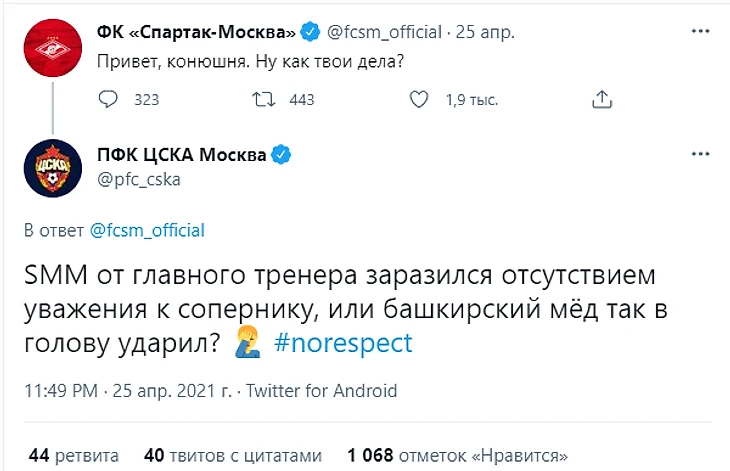Share the Spartak tweet via the share icon
The image size is (730, 471).
[x=601, y=99]
